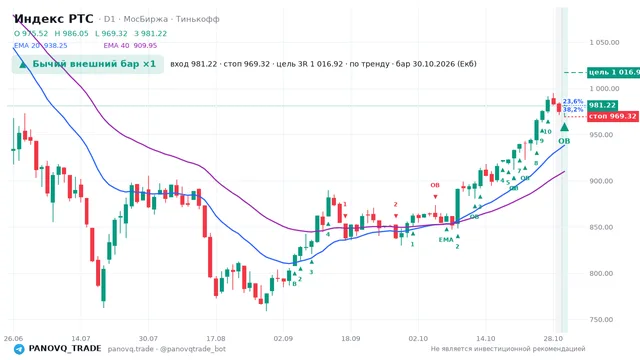This screenshot has width=640, height=360.
Task: Click the close value З 981.22
Action: coord(151,33)
